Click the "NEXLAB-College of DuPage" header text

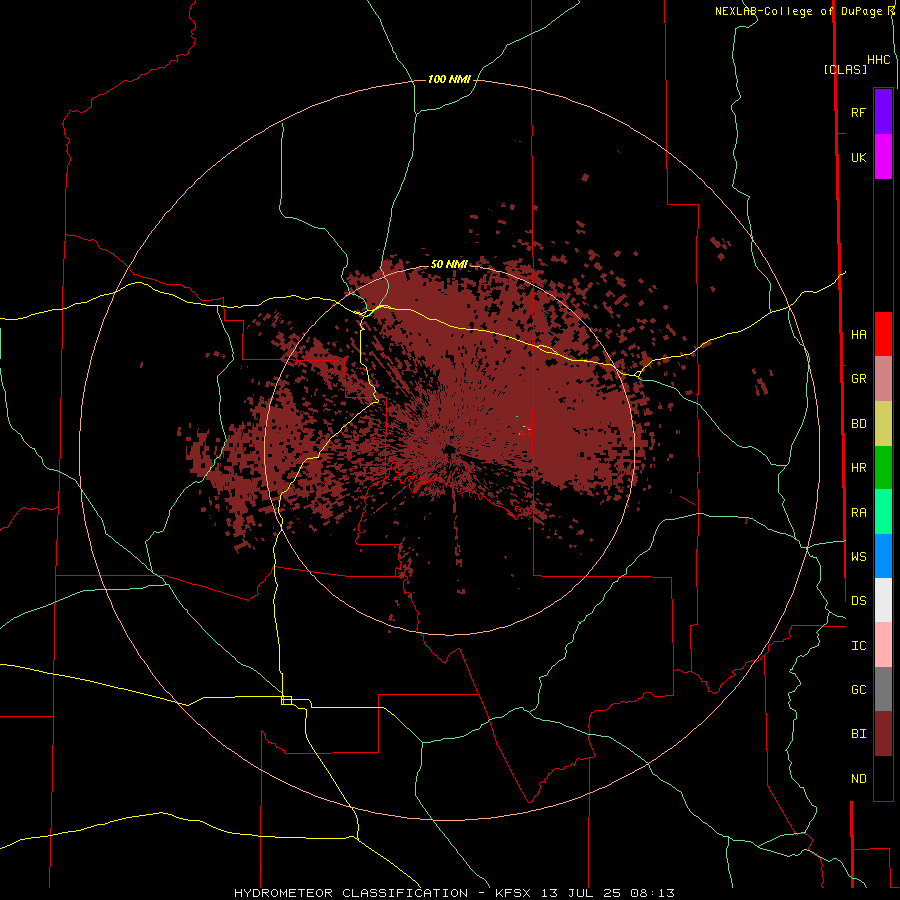798,11
